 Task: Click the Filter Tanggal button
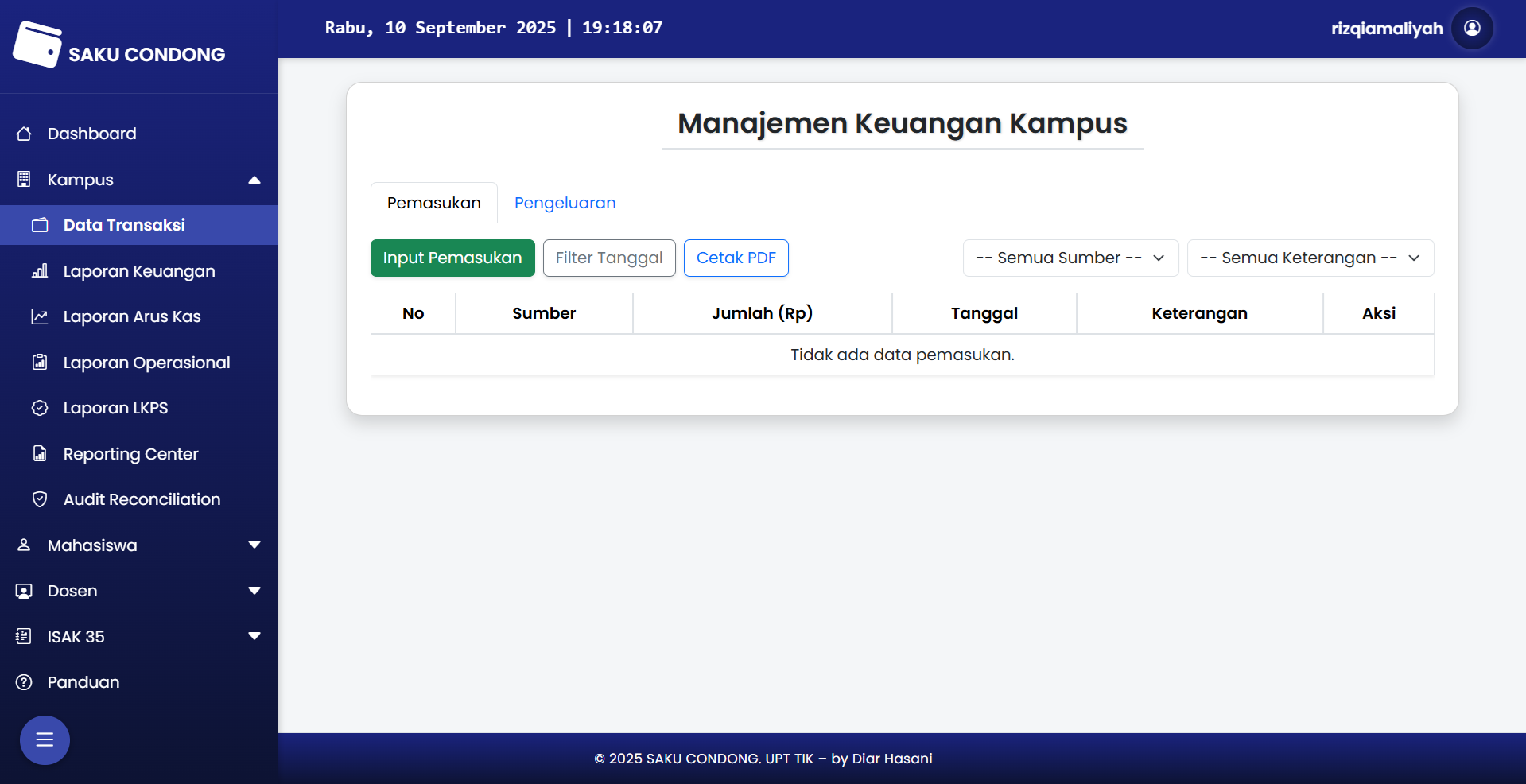[609, 258]
